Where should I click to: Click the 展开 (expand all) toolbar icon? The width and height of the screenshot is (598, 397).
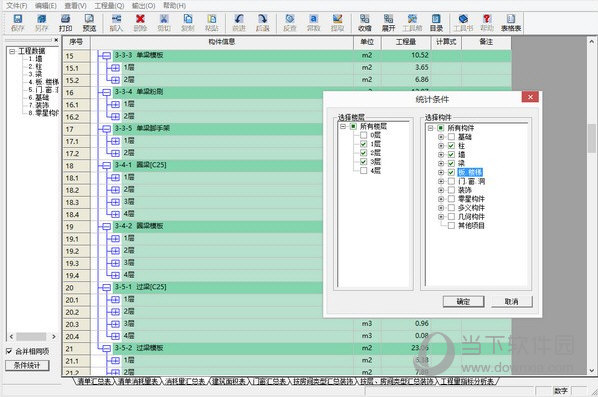click(x=388, y=23)
